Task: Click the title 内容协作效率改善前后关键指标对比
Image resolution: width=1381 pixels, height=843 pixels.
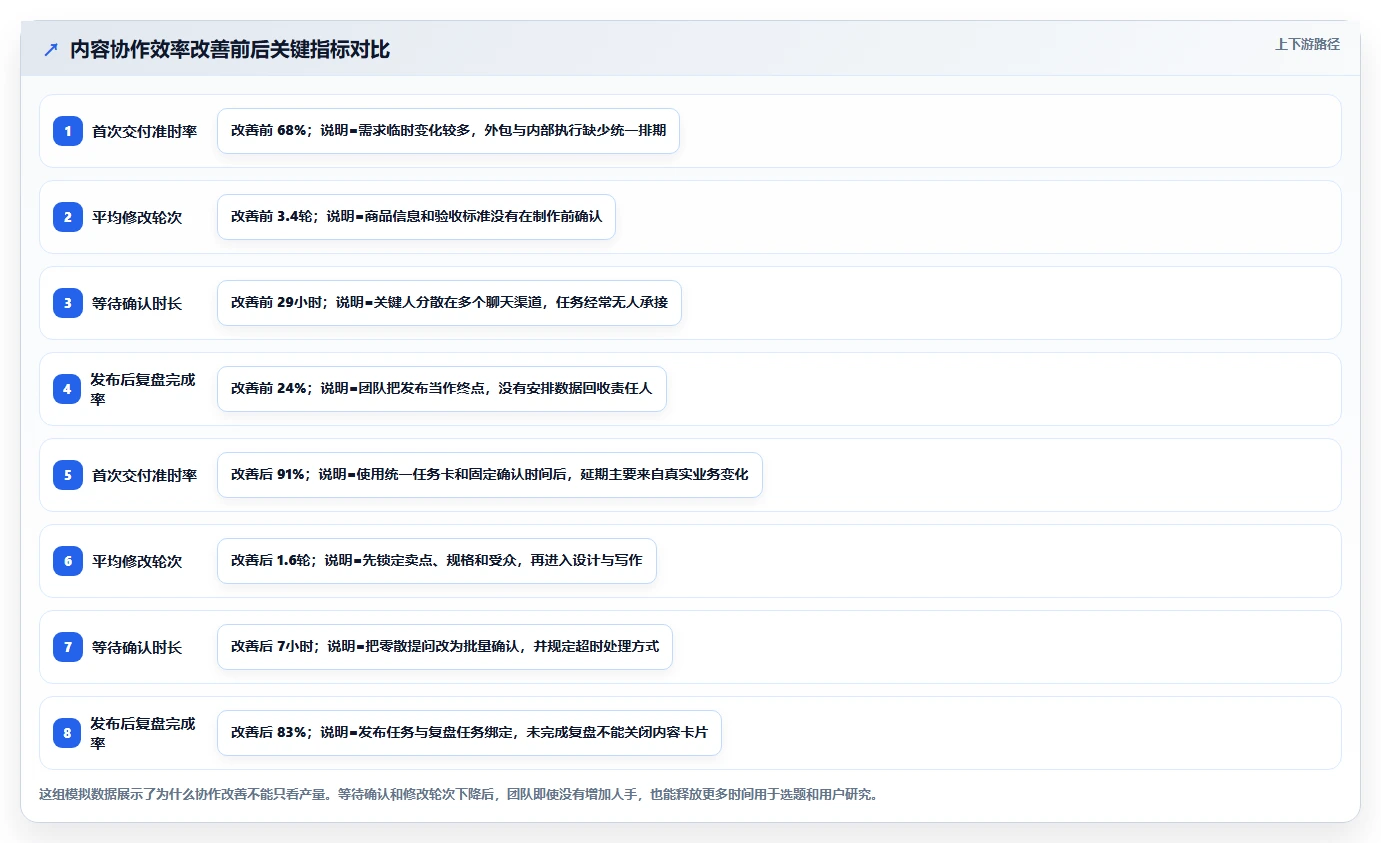Action: pos(230,50)
